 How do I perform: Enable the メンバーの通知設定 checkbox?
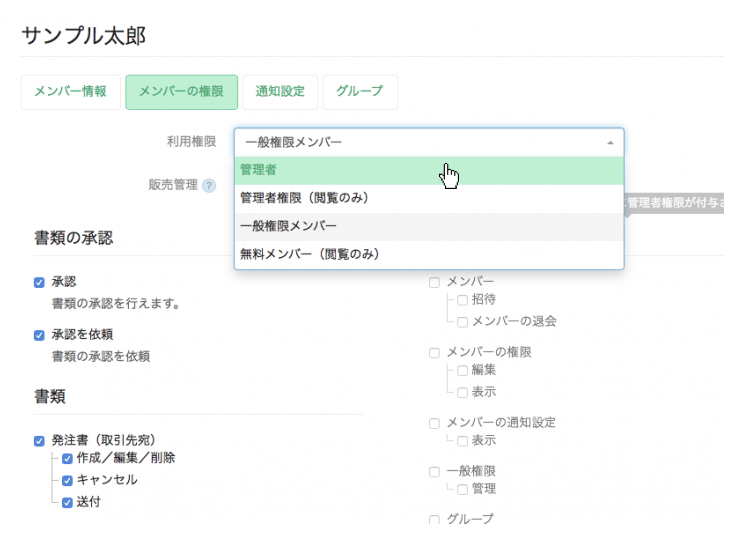point(435,424)
